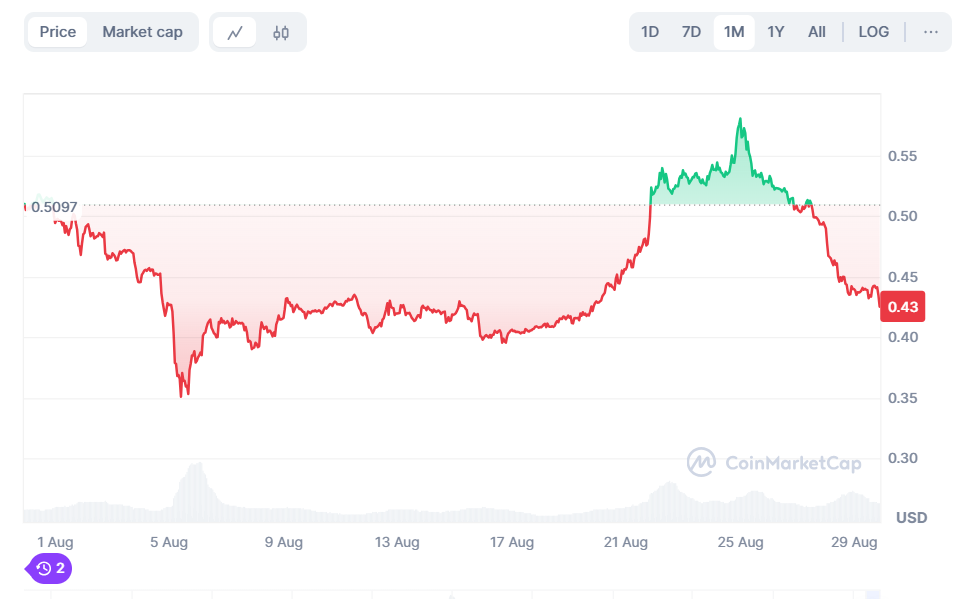Click the 0.55 price axis label

(x=903, y=156)
